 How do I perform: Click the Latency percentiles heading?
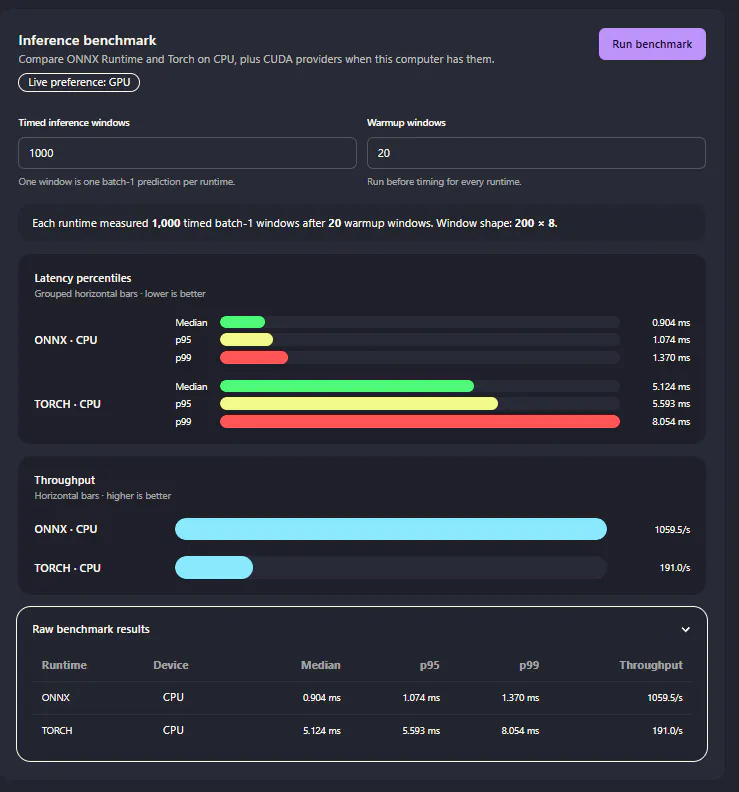[83, 278]
